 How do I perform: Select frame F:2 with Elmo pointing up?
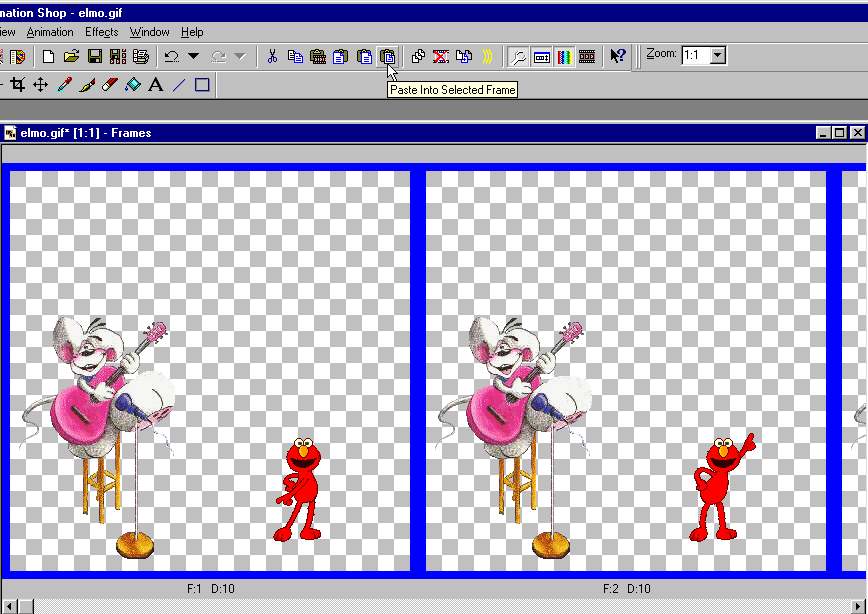(x=626, y=371)
